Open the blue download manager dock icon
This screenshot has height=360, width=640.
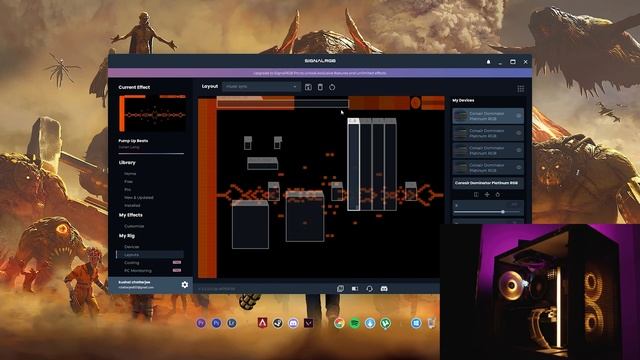pos(370,323)
